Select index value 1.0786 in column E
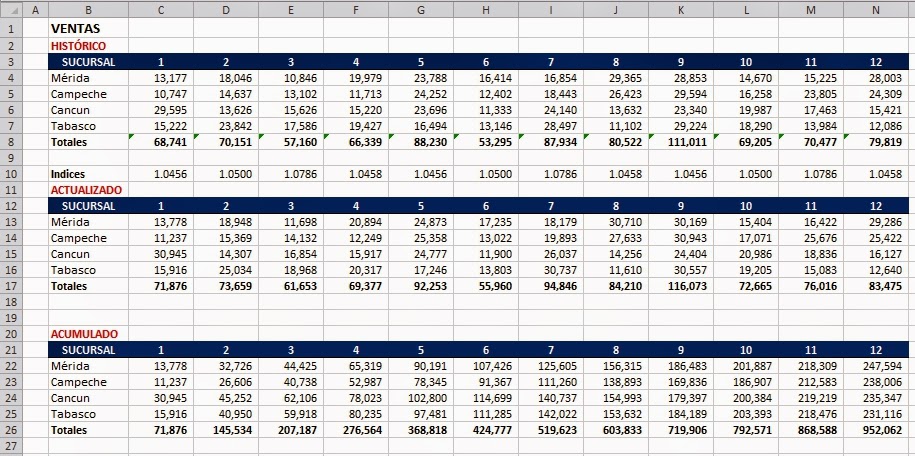This screenshot has width=915, height=456. tap(291, 174)
